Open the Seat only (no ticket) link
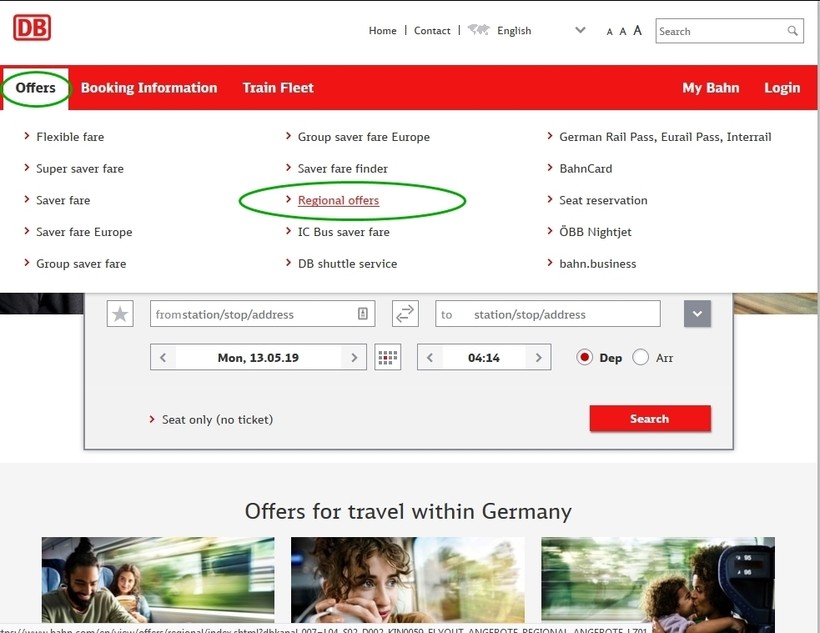The width and height of the screenshot is (820, 633). 217,420
